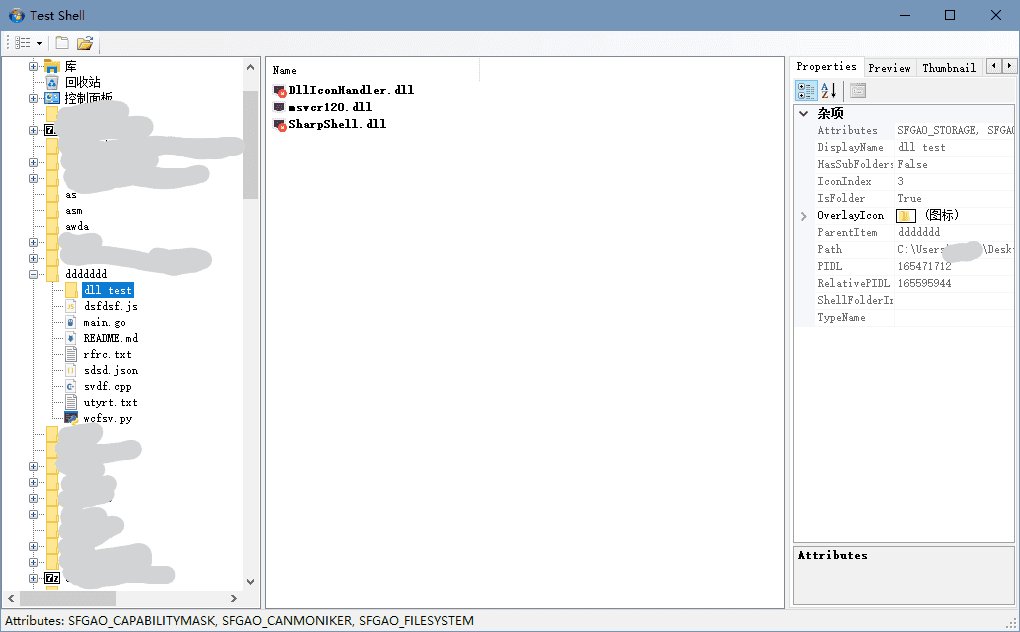Expand the OverlayIcon property
The image size is (1020, 632).
pos(804,216)
